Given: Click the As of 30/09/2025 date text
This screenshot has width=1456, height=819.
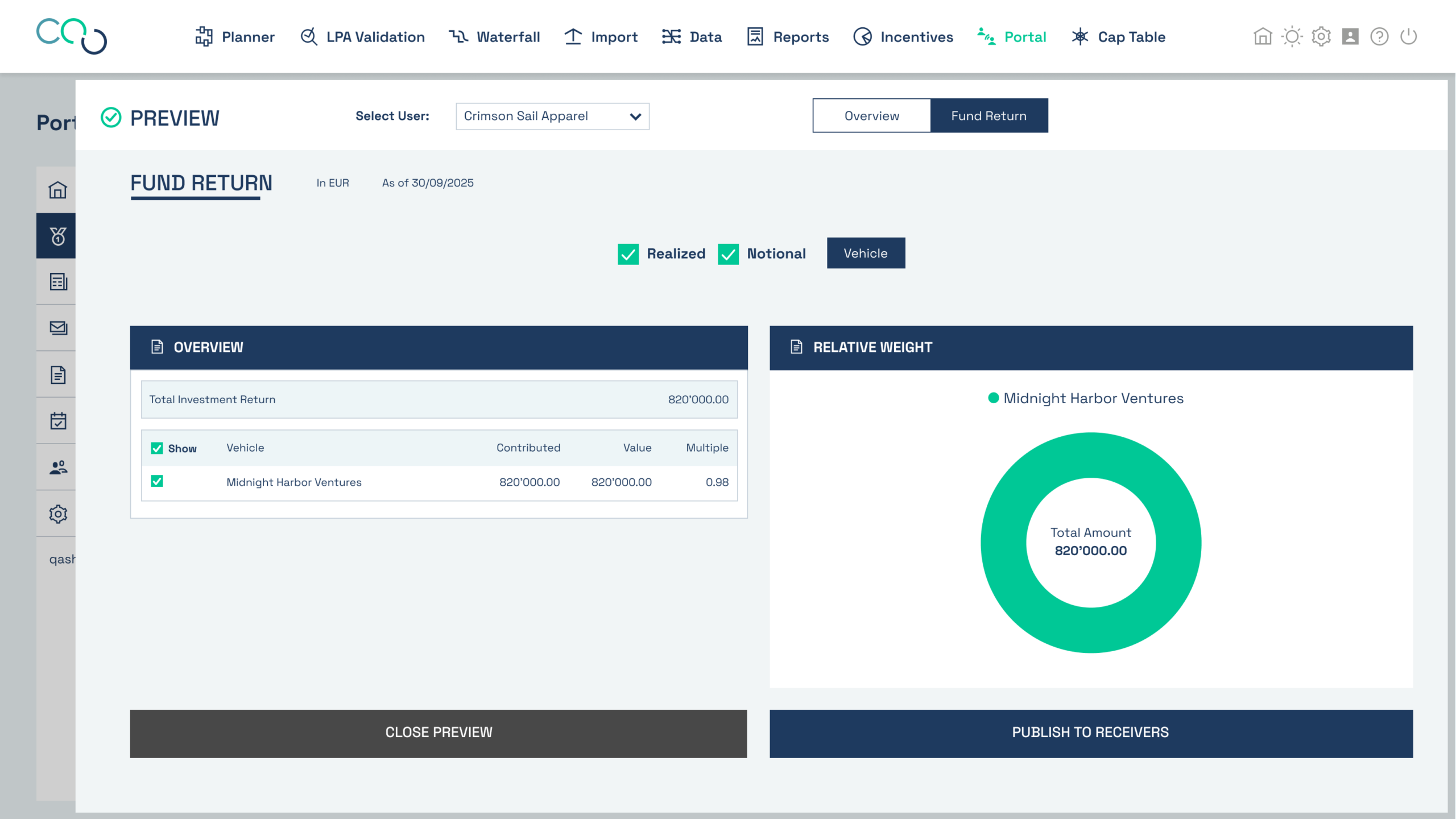Looking at the screenshot, I should [x=428, y=183].
